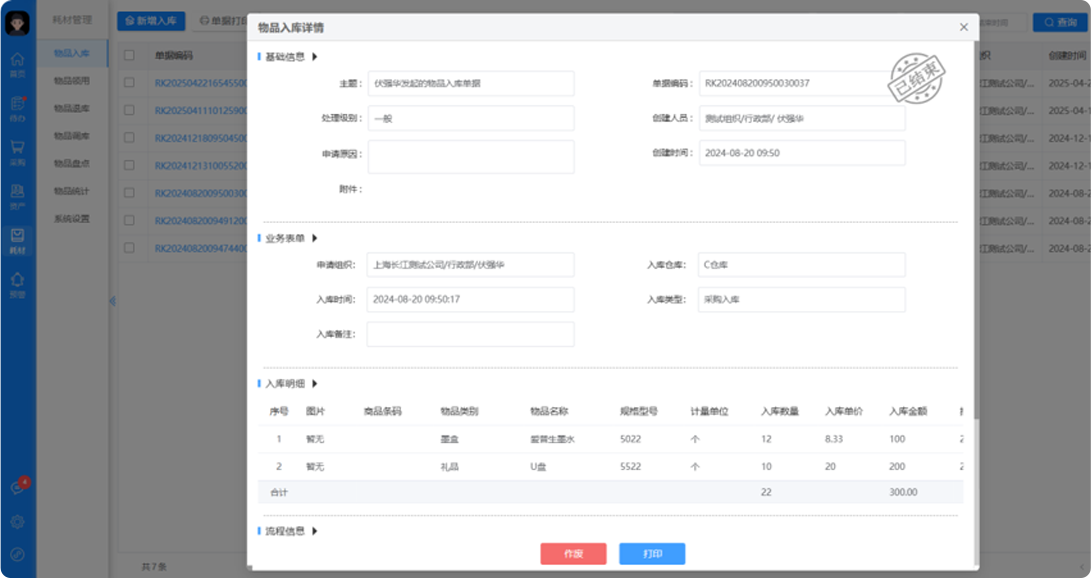Open the 首页 home icon in sidebar

point(17,65)
